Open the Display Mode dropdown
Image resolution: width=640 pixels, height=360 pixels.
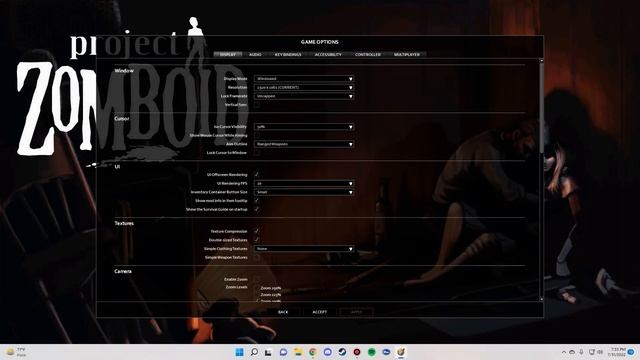tap(304, 78)
